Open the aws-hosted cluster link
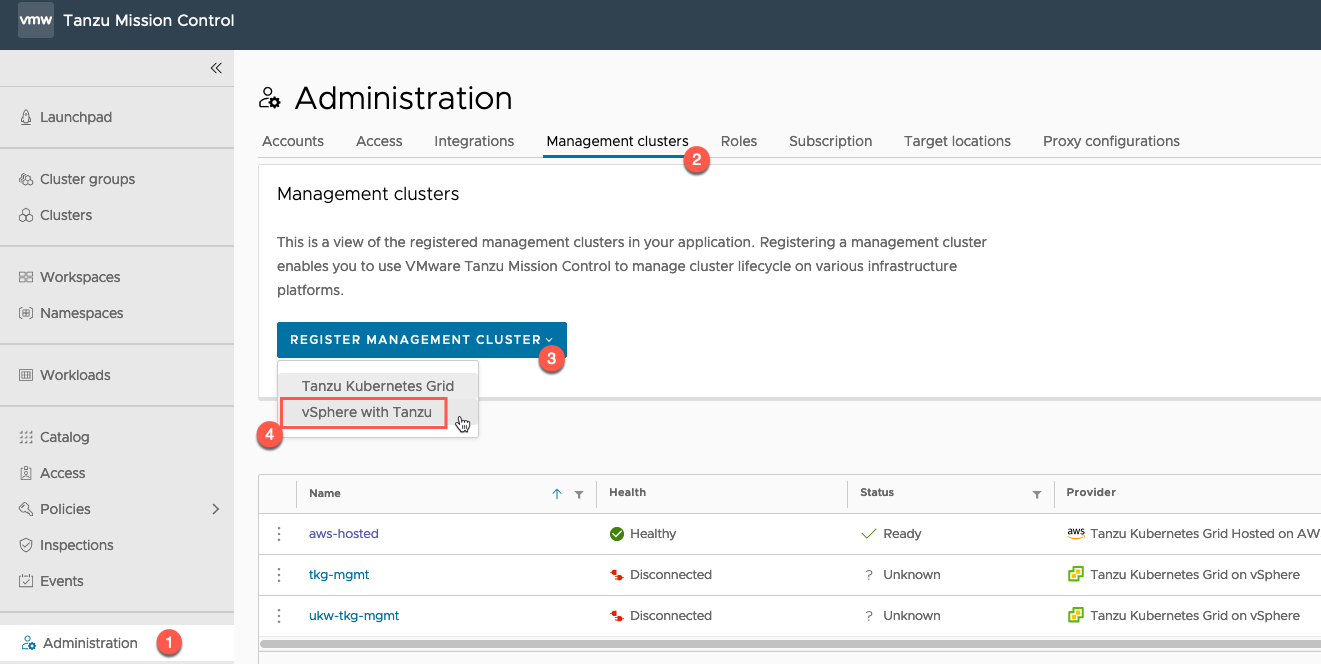 344,534
